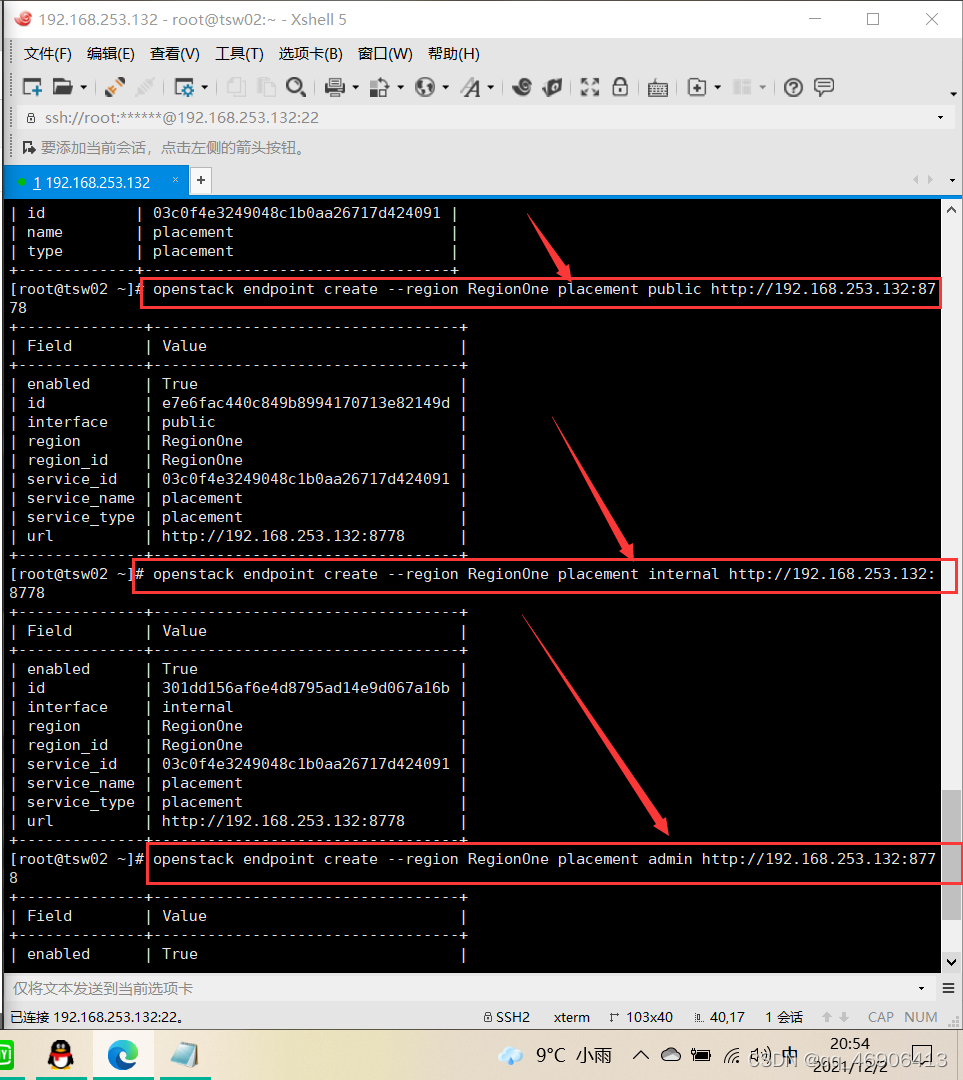Click the Encoding globe icon
This screenshot has width=963, height=1080.
pos(425,87)
